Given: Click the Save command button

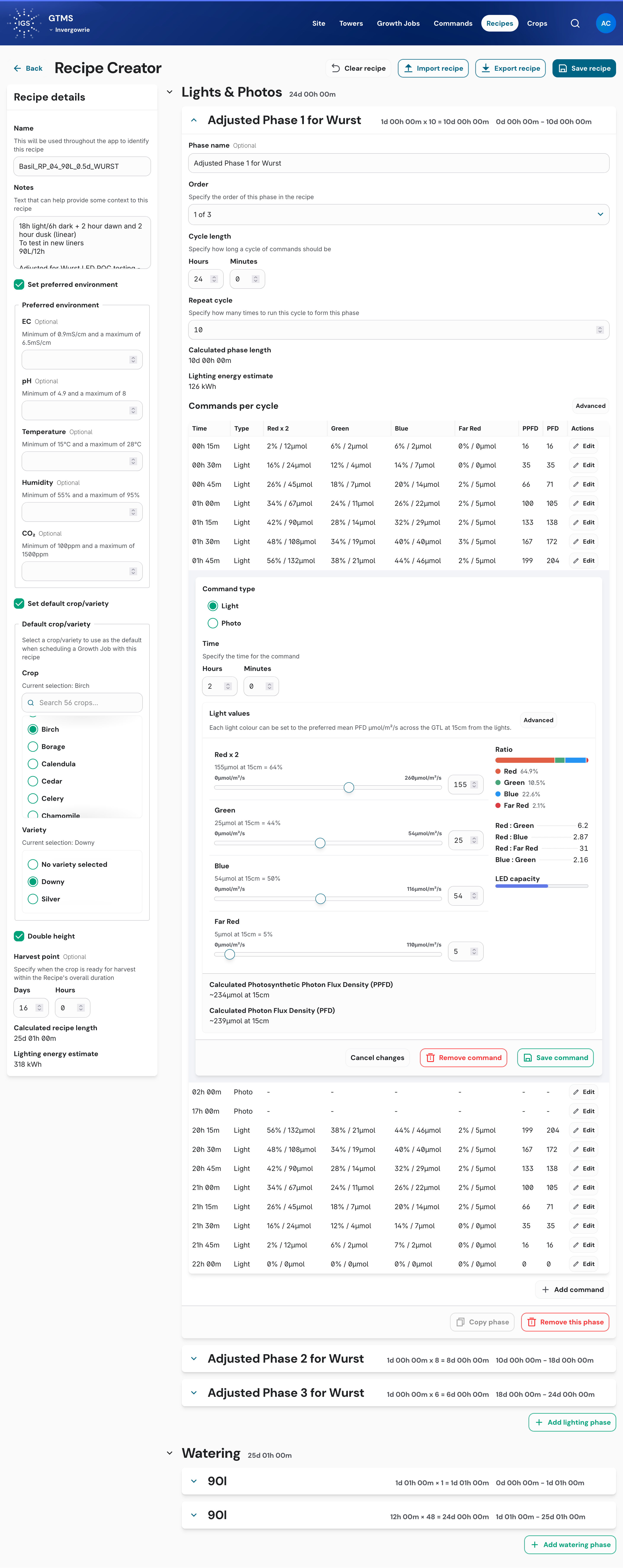Looking at the screenshot, I should pyautogui.click(x=556, y=1058).
